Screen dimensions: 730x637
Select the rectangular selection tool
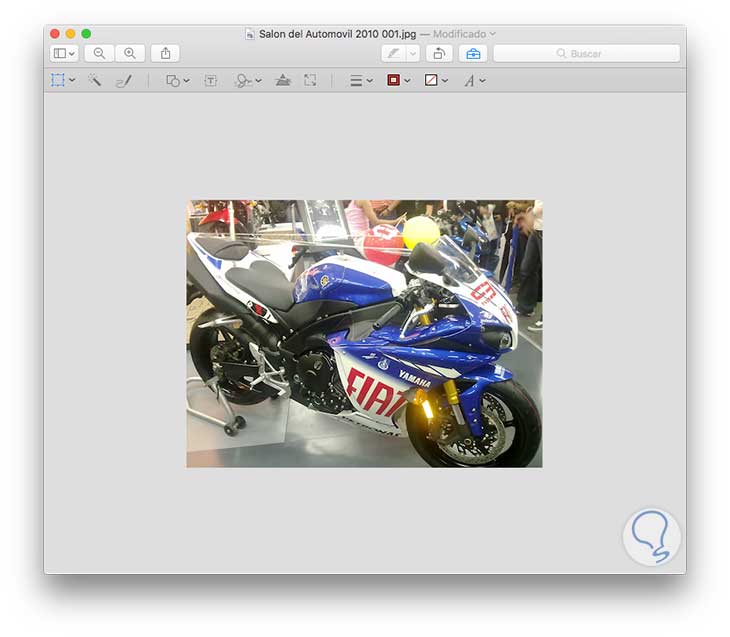coord(58,80)
